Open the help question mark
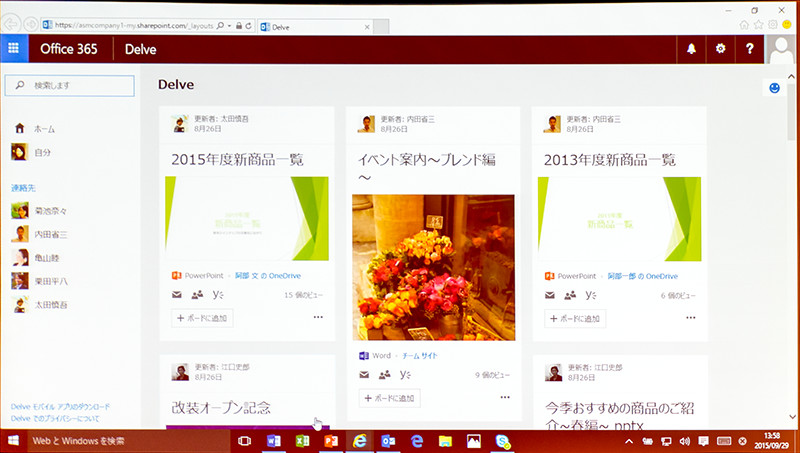Screen dimensions: 800x453 pyautogui.click(x=749, y=48)
